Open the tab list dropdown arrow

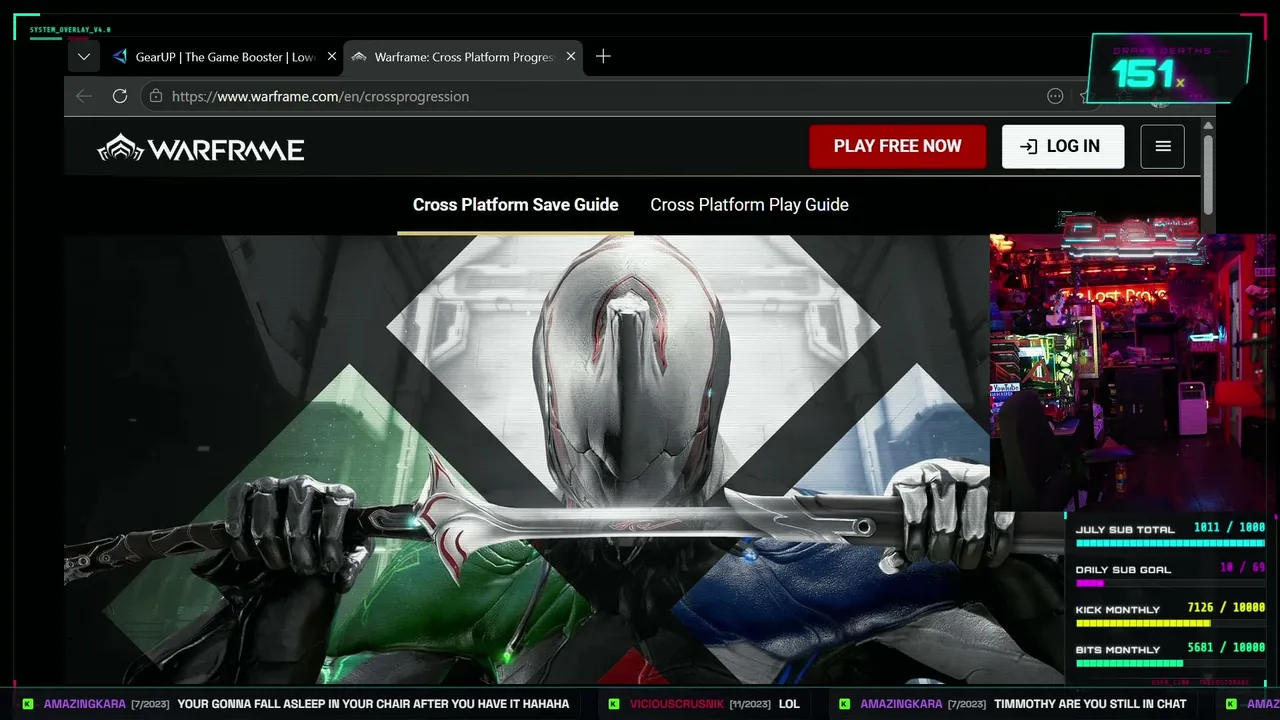[x=84, y=57]
